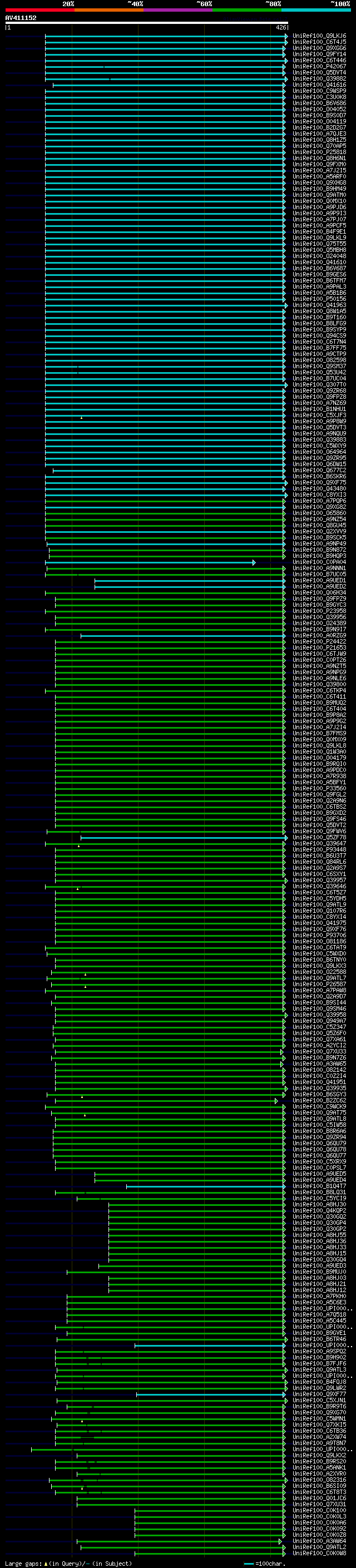Click label UniRef100_O82142
Screen dimensions: 356x1568
pyautogui.click(x=319, y=1070)
